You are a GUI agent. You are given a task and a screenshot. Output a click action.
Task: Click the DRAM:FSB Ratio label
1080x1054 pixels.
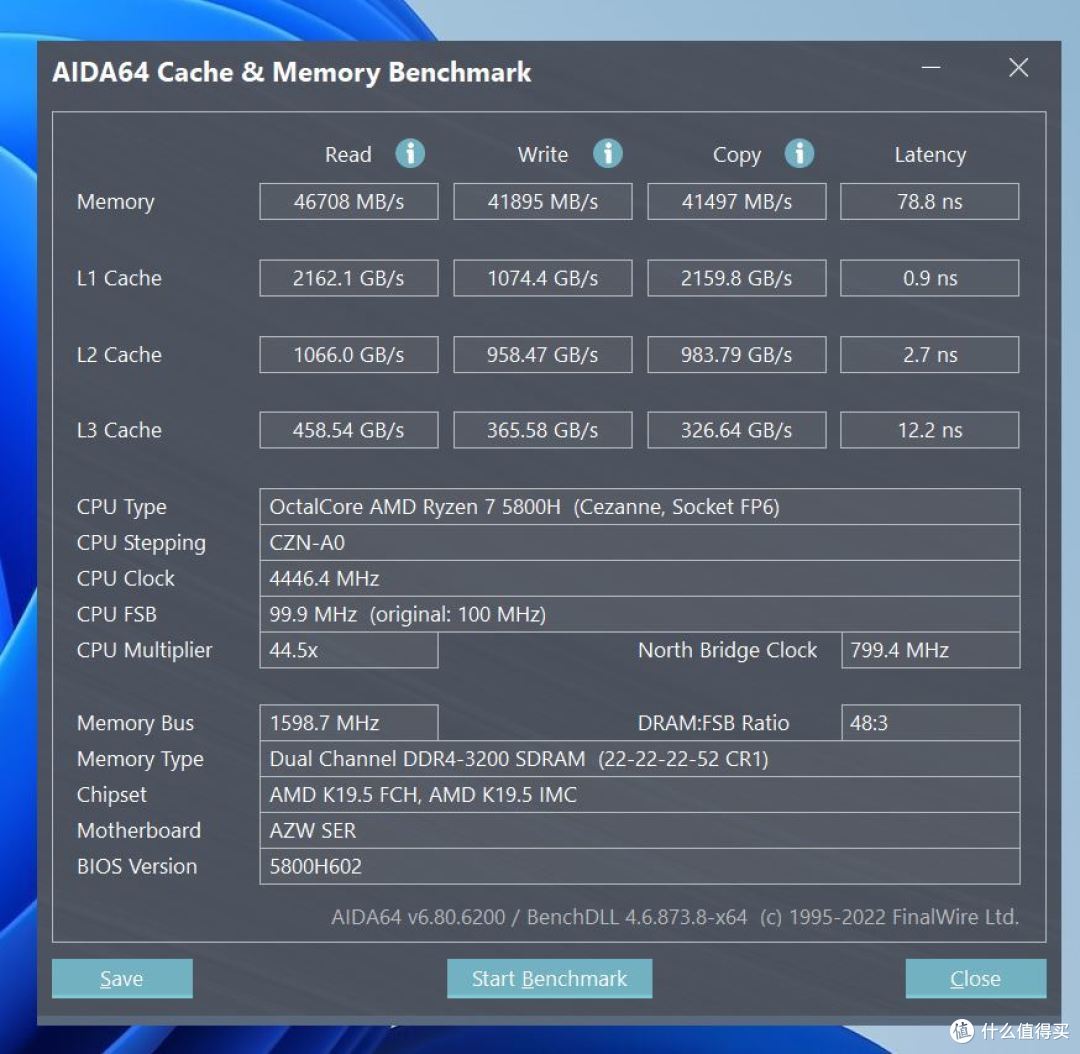pos(714,723)
